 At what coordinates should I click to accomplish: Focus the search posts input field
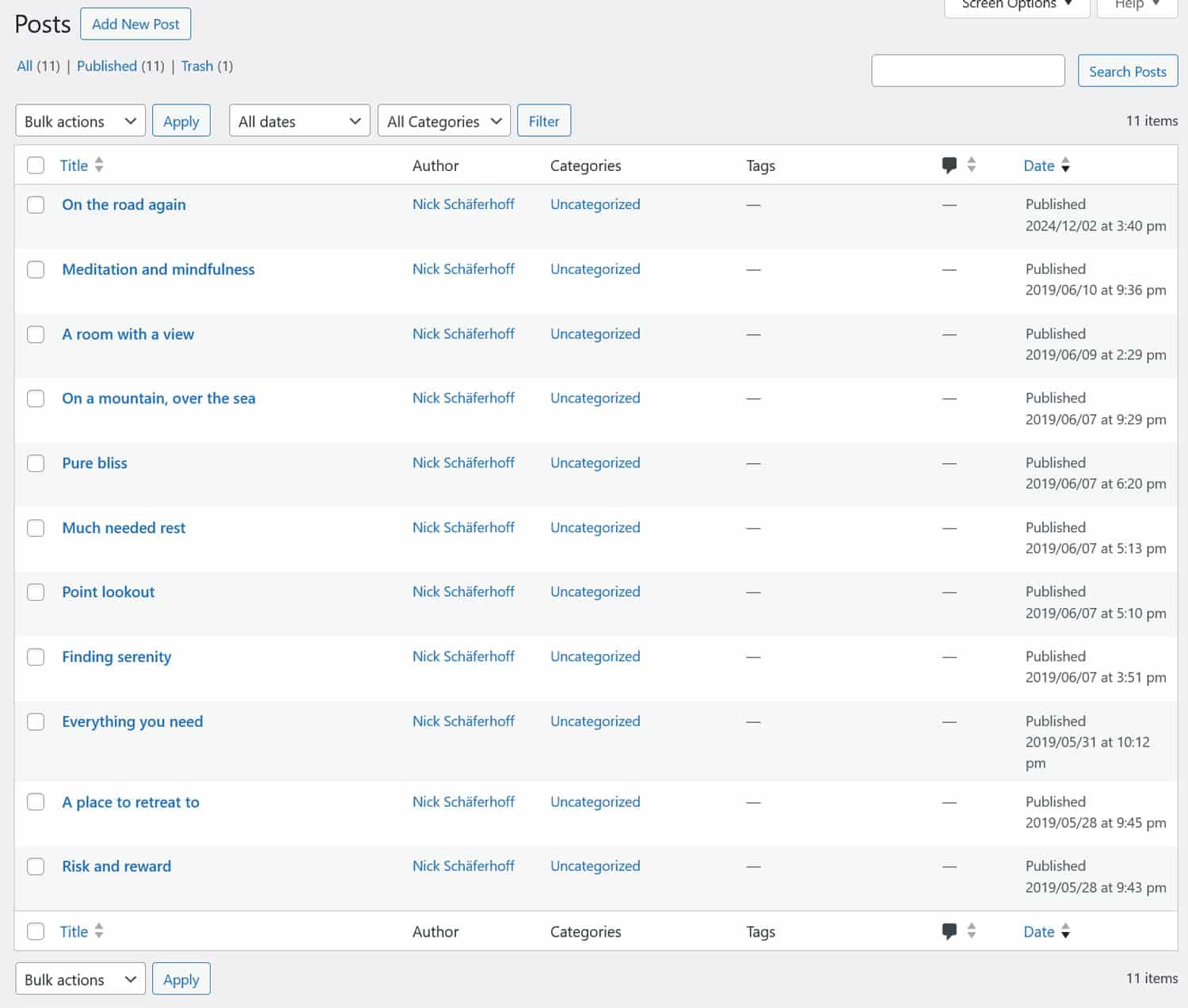[x=968, y=70]
